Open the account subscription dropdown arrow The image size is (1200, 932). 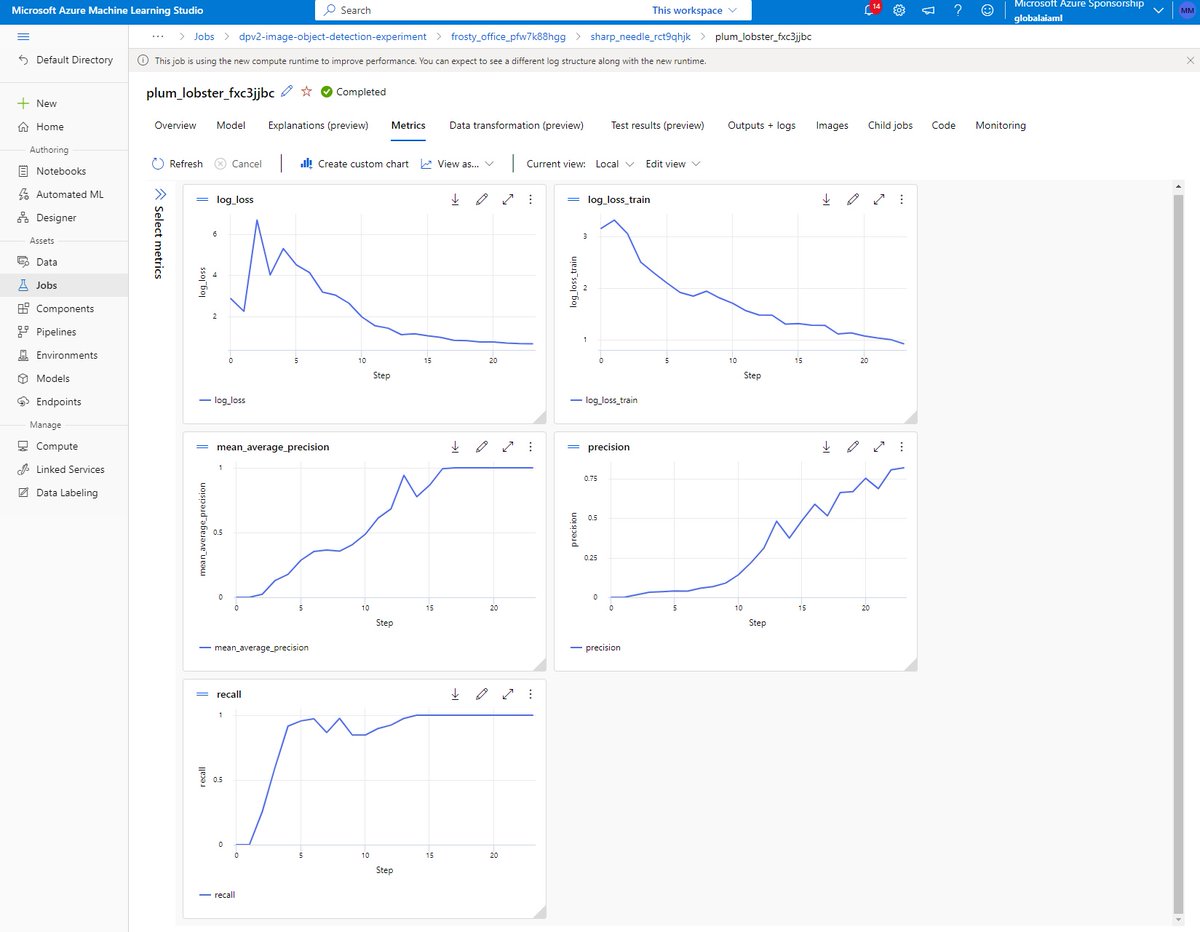(x=1159, y=10)
